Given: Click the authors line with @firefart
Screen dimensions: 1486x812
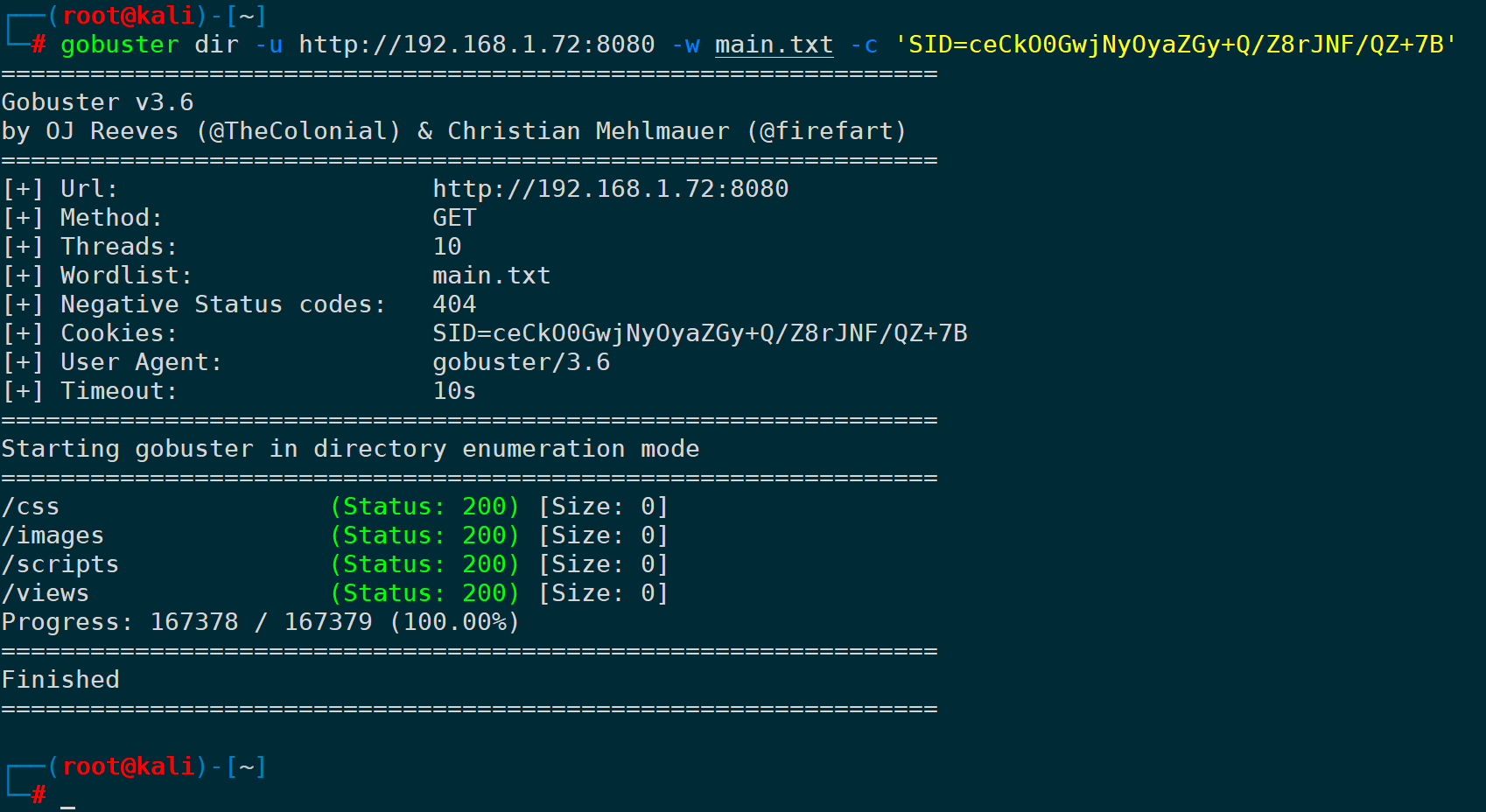Looking at the screenshot, I should tap(453, 131).
